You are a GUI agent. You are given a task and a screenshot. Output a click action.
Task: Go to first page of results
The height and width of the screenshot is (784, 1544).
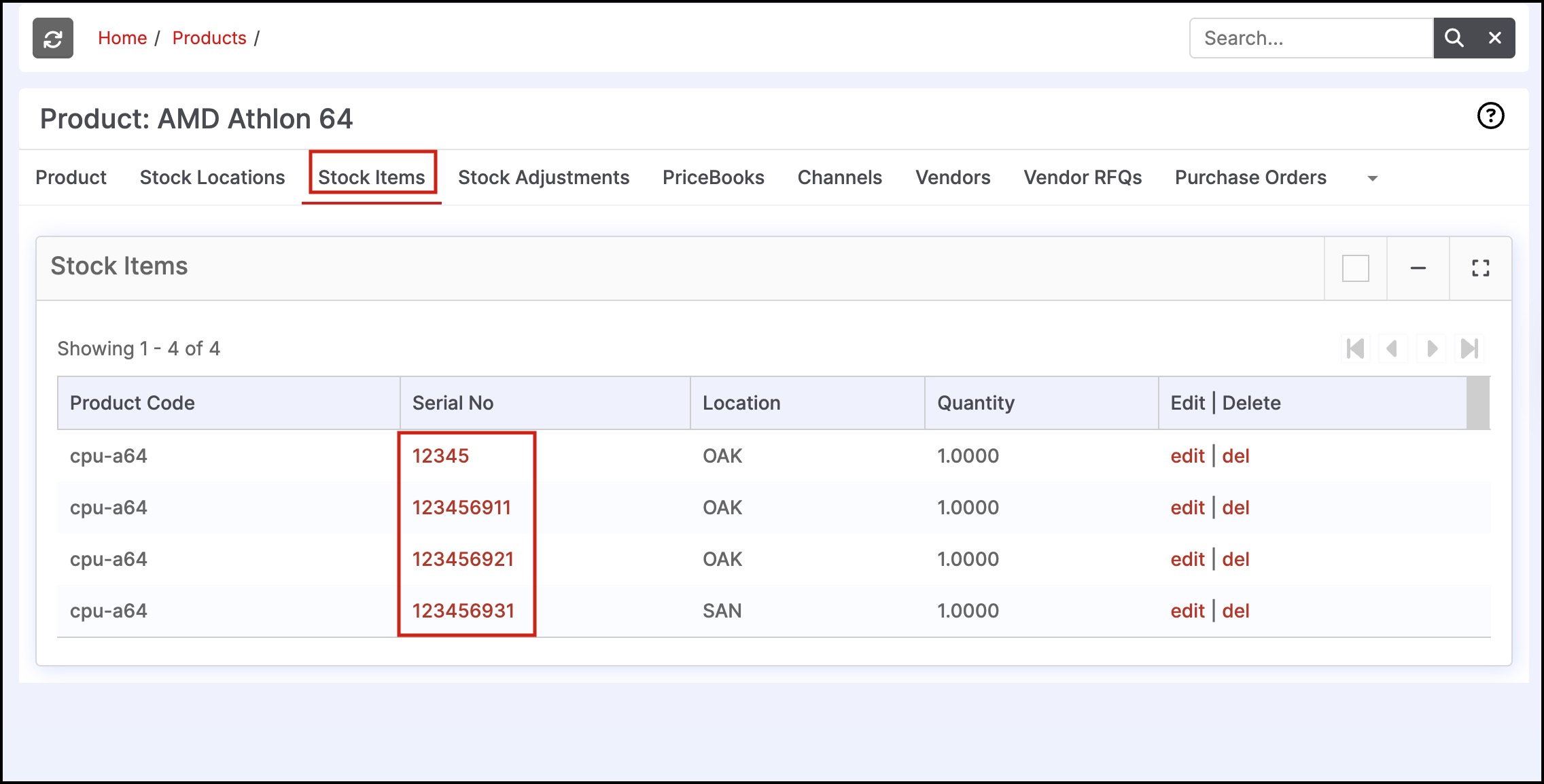click(1355, 349)
